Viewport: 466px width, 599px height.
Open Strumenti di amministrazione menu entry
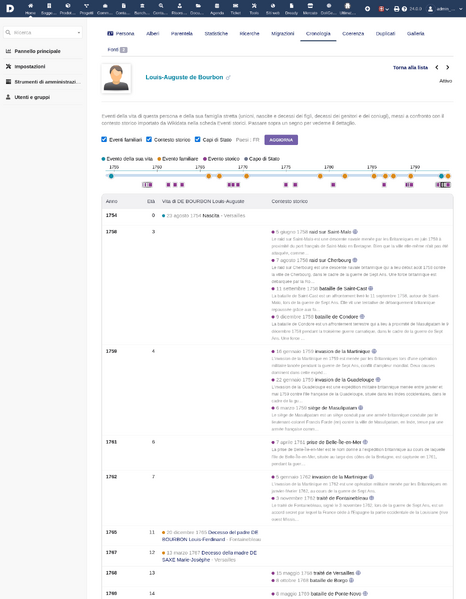[43, 82]
